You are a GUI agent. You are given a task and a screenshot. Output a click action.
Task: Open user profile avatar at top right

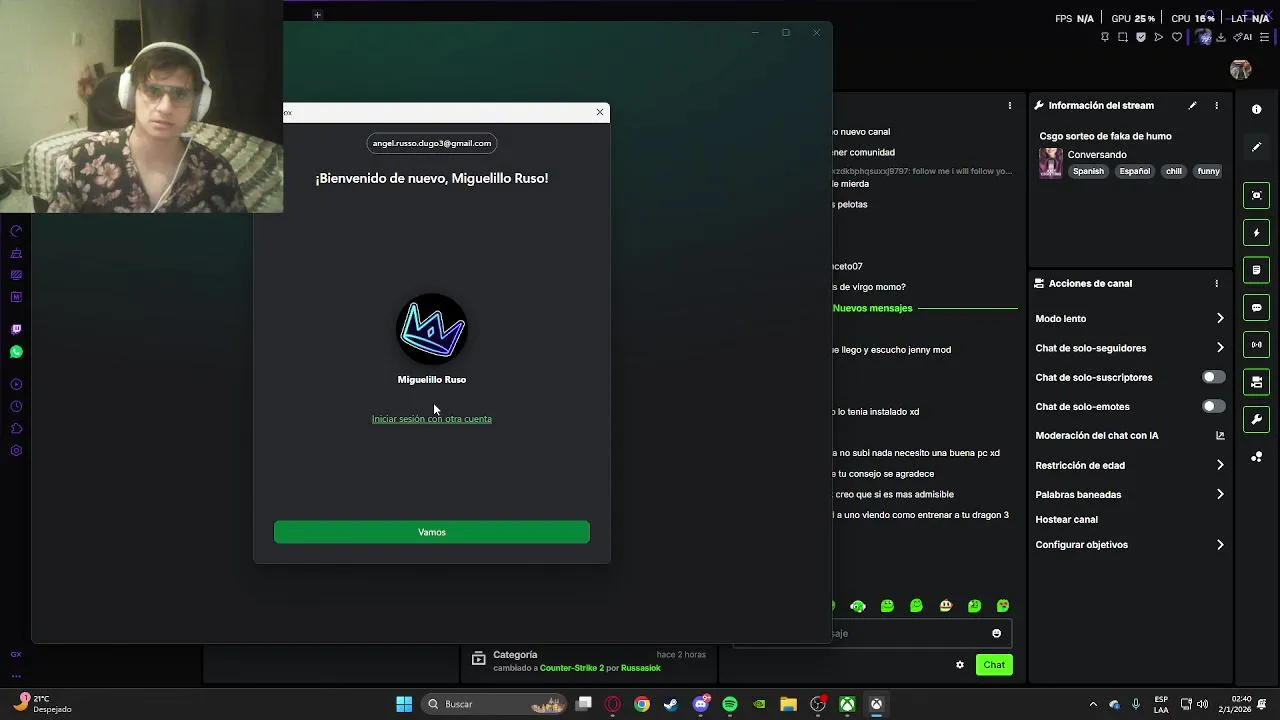point(1241,70)
